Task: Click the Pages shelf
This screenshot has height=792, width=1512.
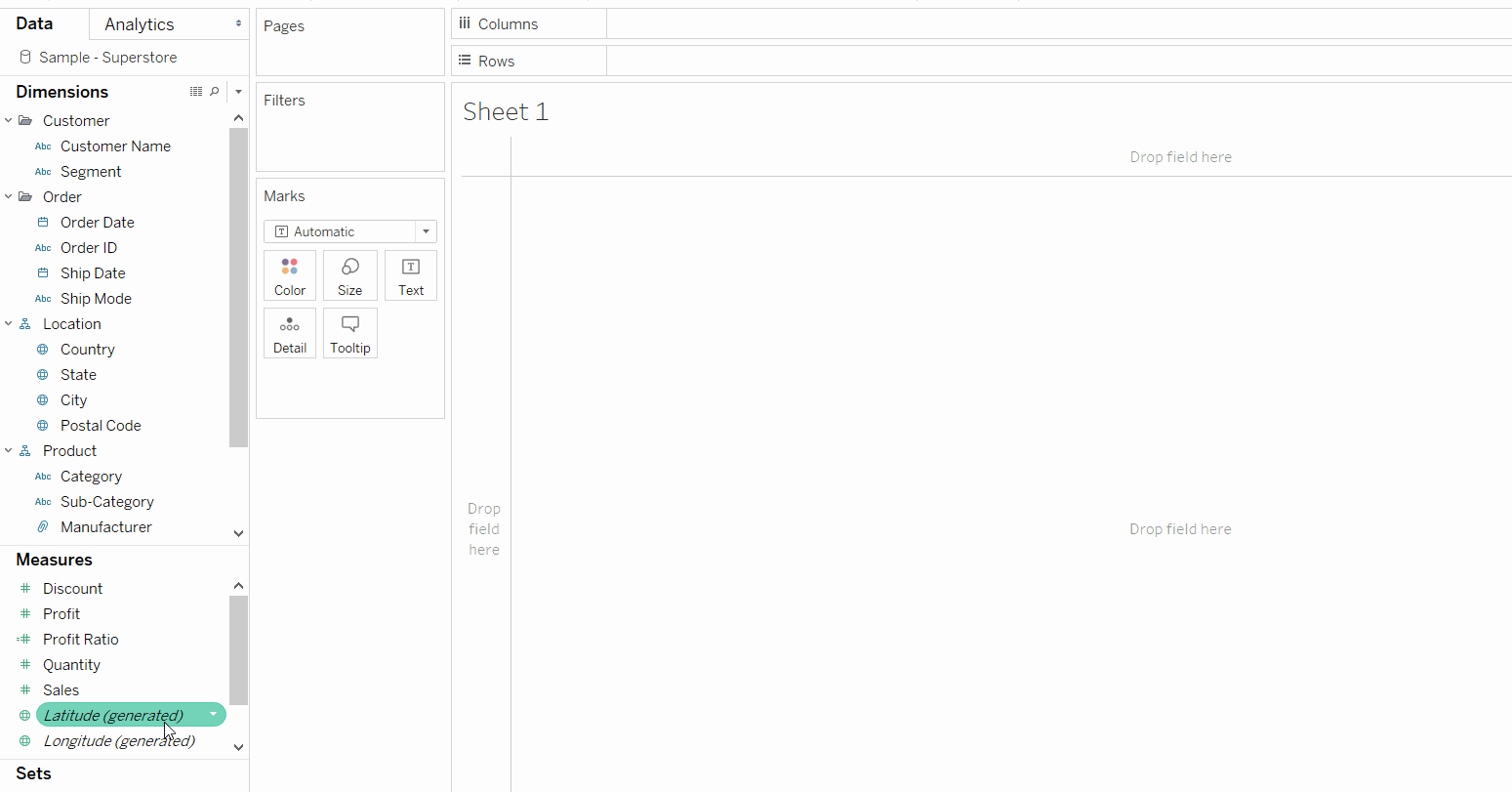Action: tap(349, 43)
